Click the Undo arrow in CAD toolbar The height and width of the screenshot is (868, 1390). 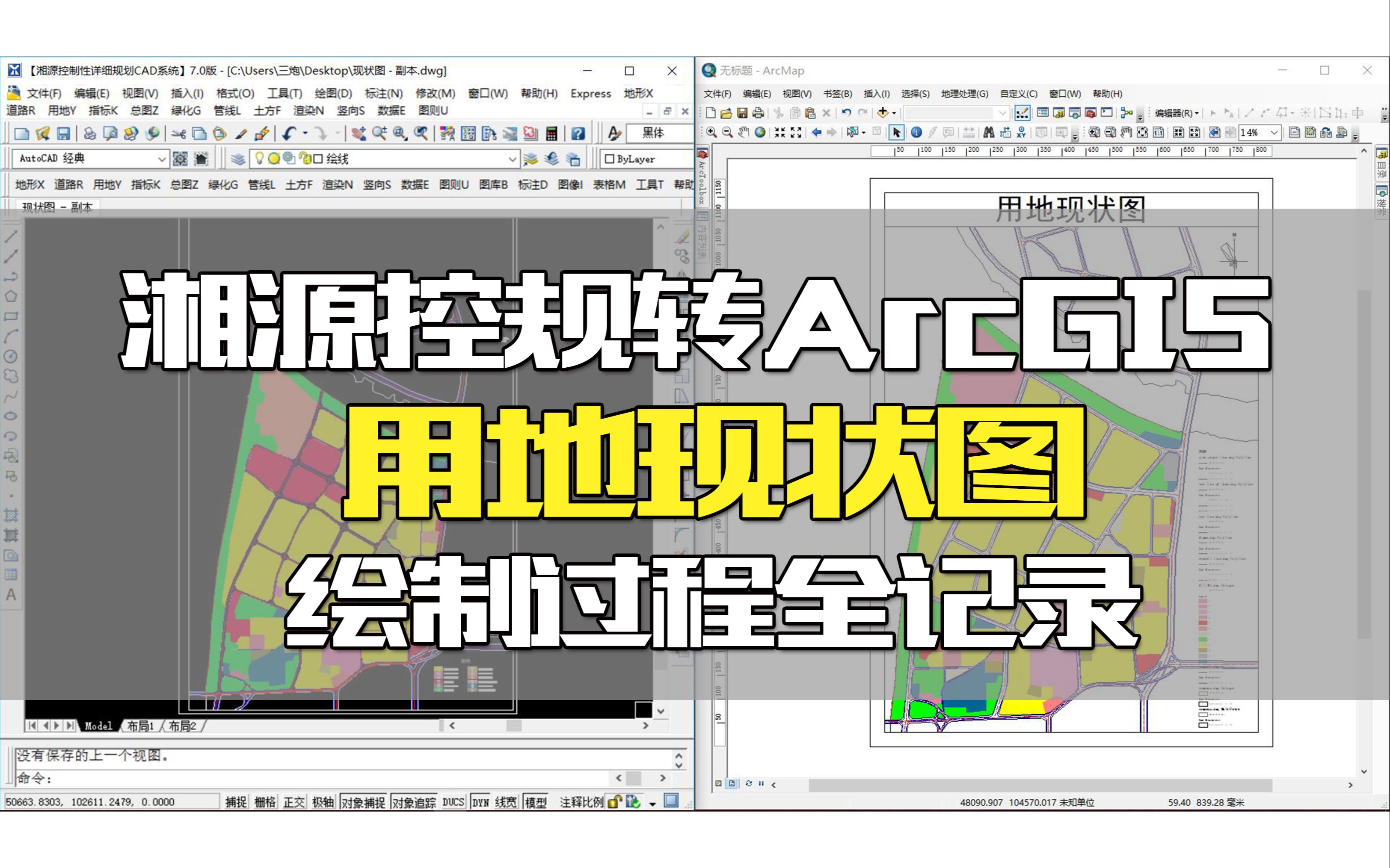click(289, 134)
